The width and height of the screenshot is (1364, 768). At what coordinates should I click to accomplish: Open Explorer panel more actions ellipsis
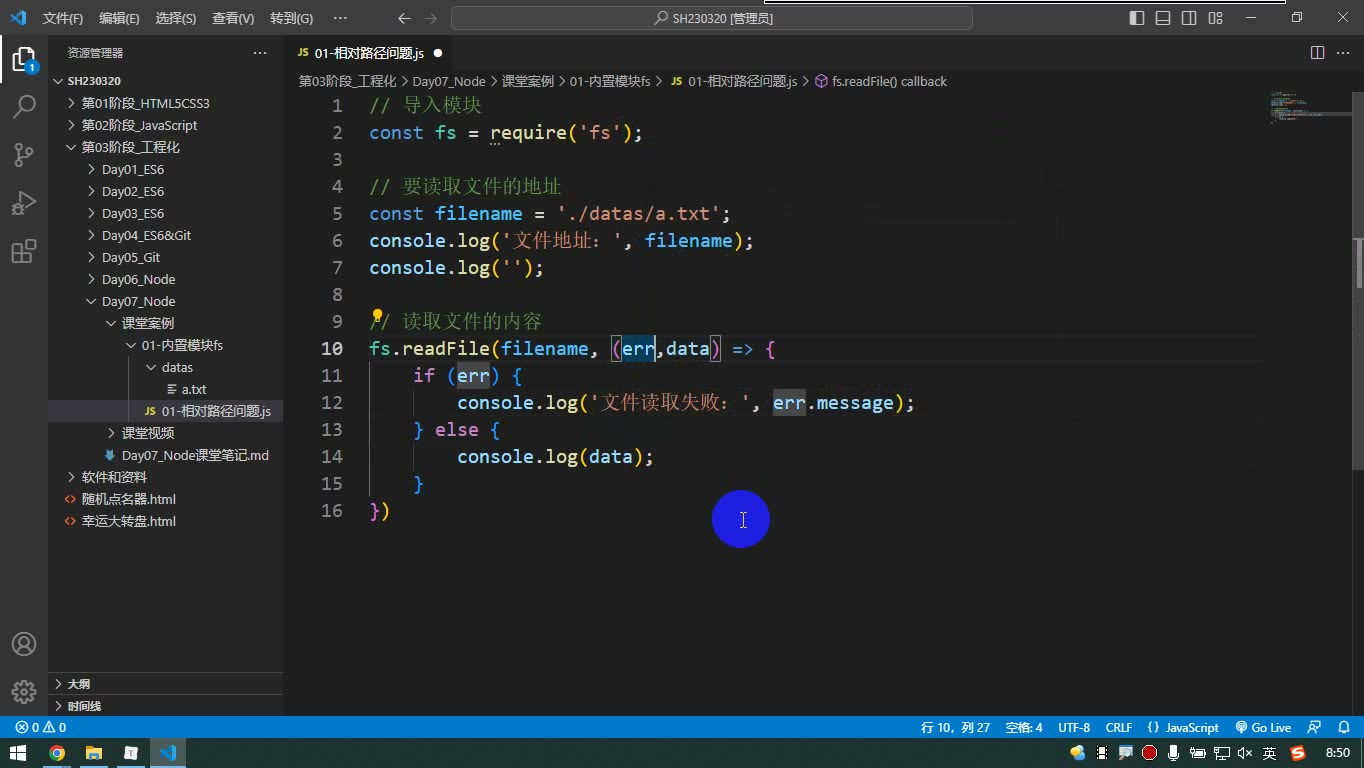tap(260, 53)
